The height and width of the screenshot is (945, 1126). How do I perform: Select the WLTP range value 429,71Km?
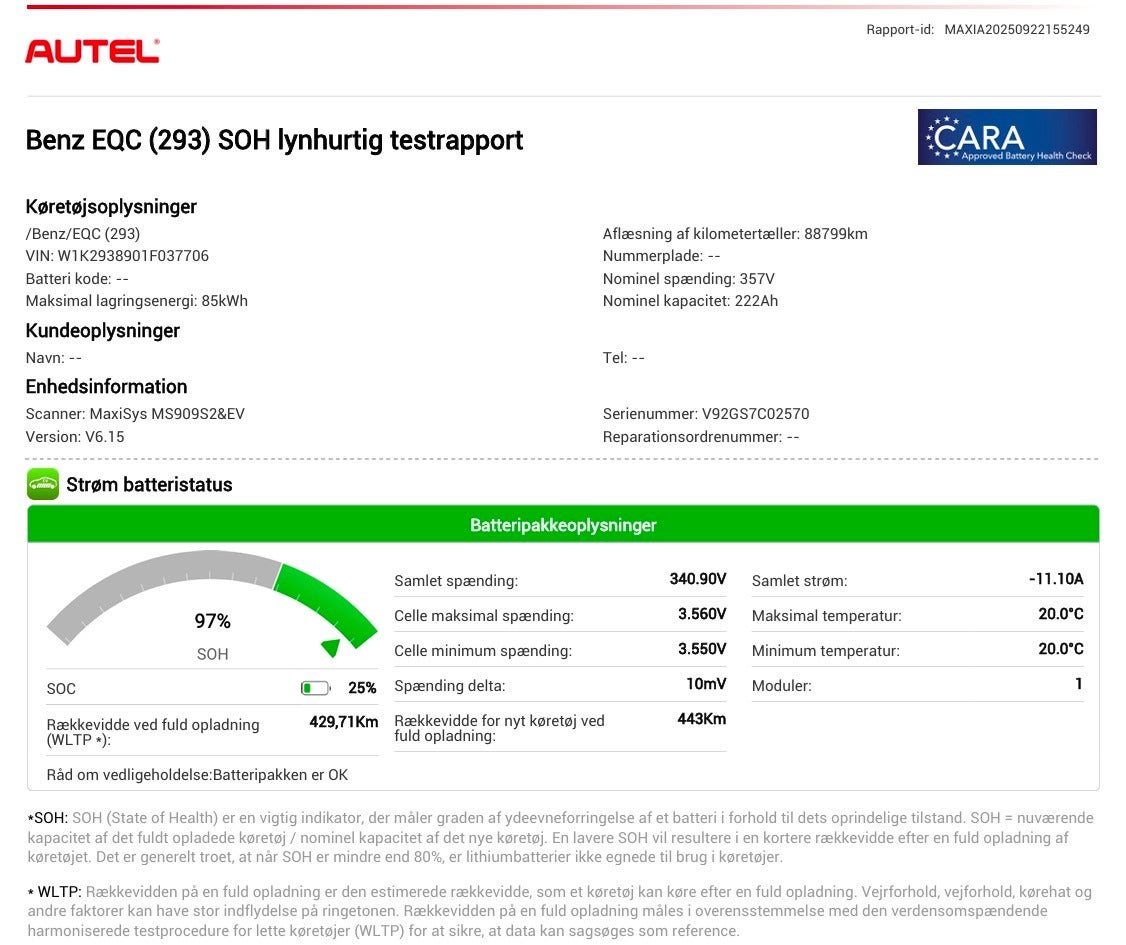point(343,722)
